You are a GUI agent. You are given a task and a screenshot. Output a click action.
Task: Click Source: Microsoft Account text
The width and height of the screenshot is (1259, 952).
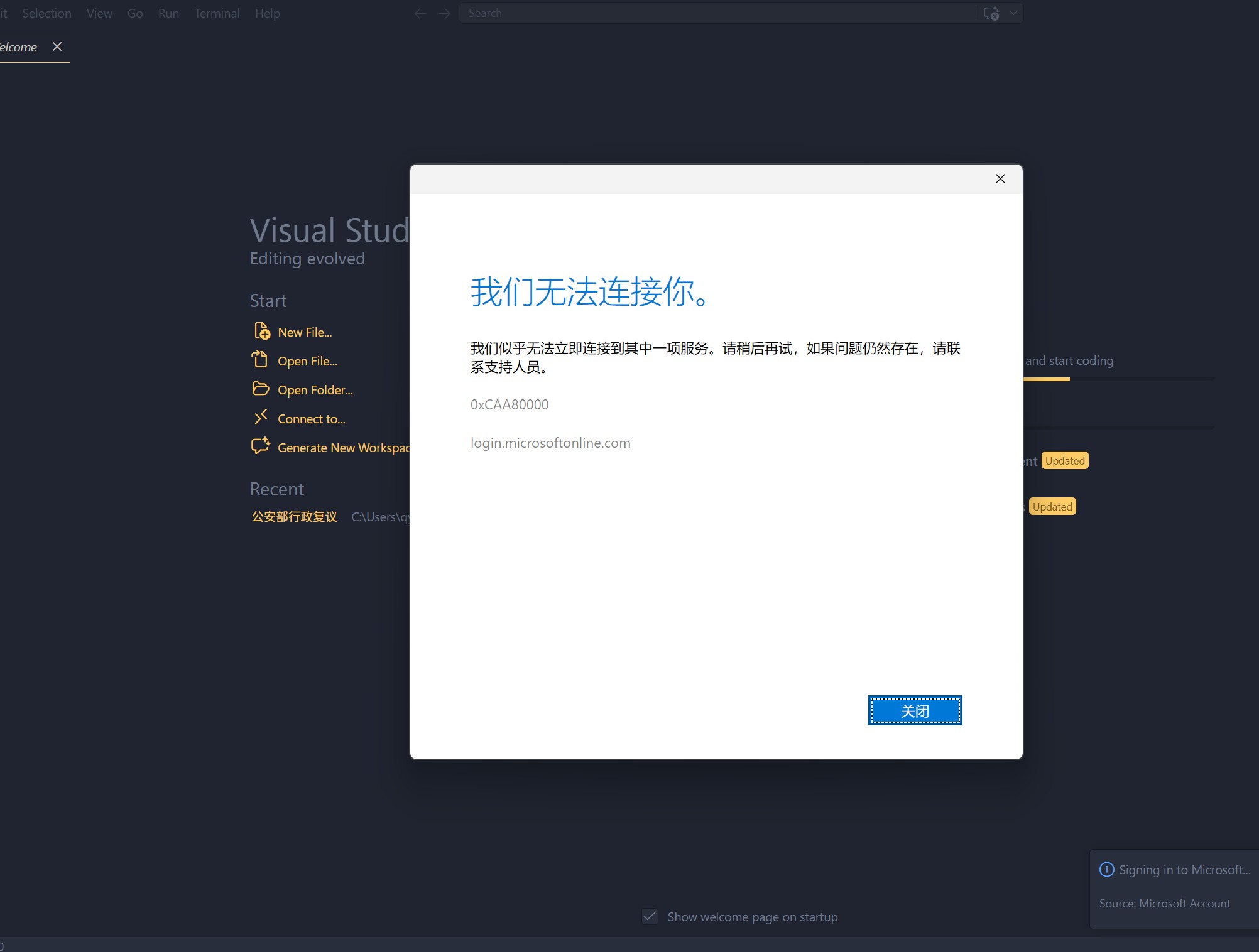1165,903
